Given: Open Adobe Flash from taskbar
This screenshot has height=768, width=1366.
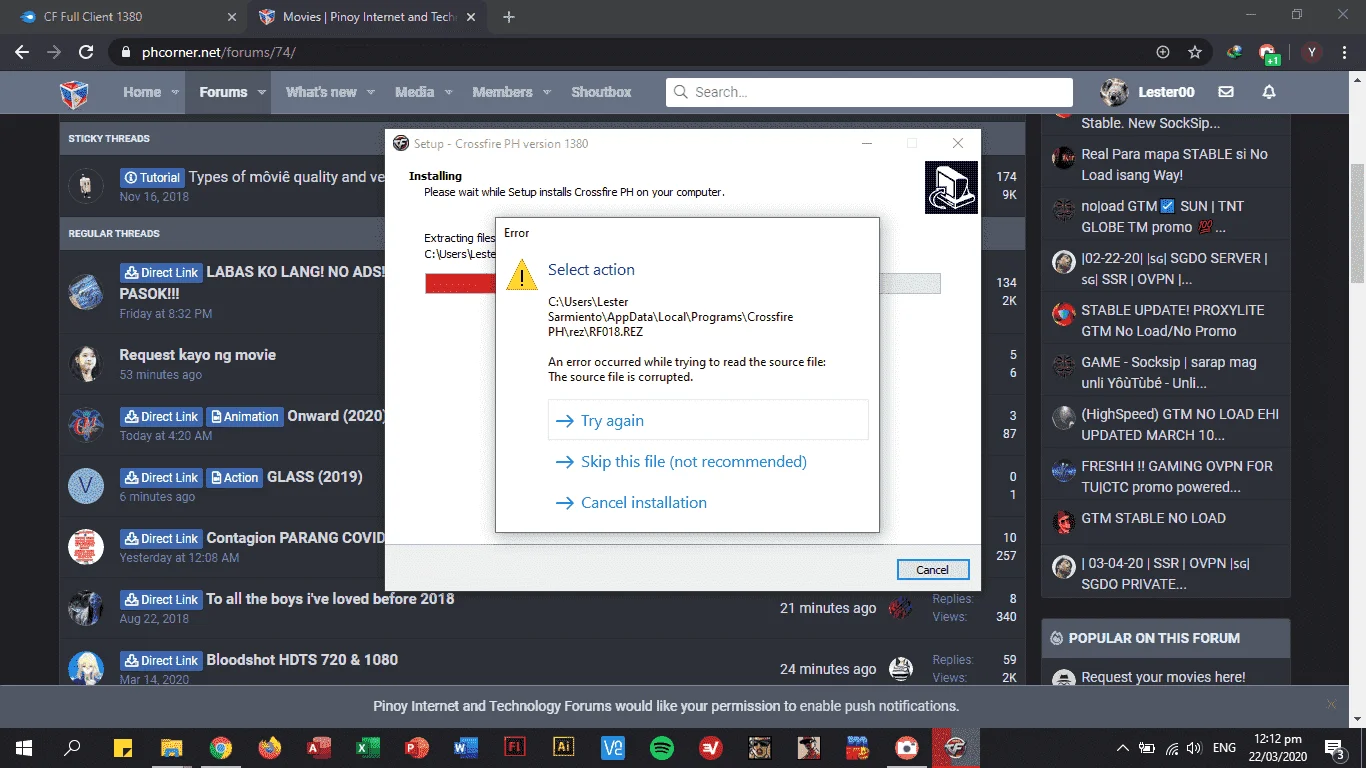Looking at the screenshot, I should [x=515, y=747].
